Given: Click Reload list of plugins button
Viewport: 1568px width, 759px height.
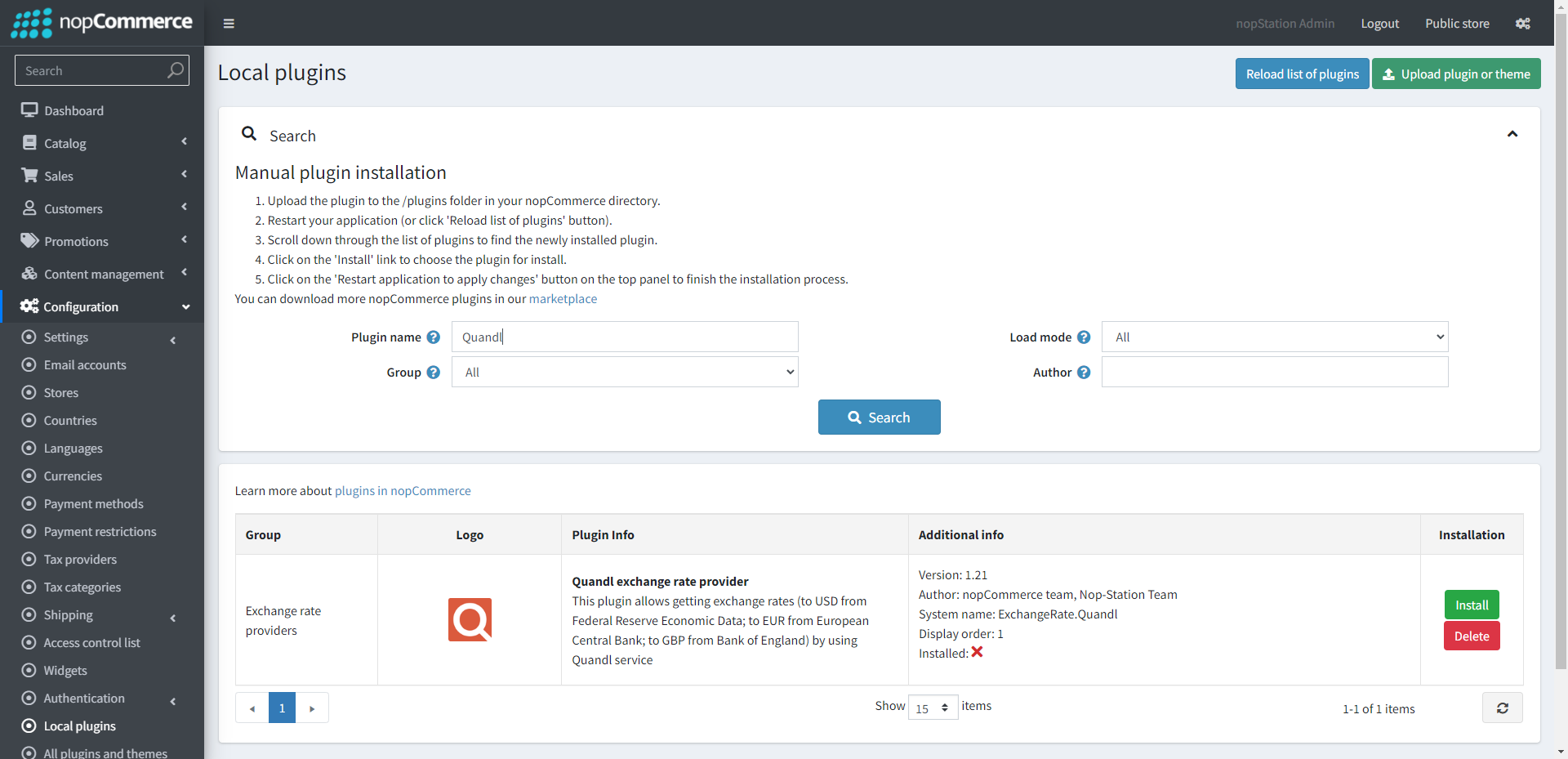Looking at the screenshot, I should point(1302,74).
